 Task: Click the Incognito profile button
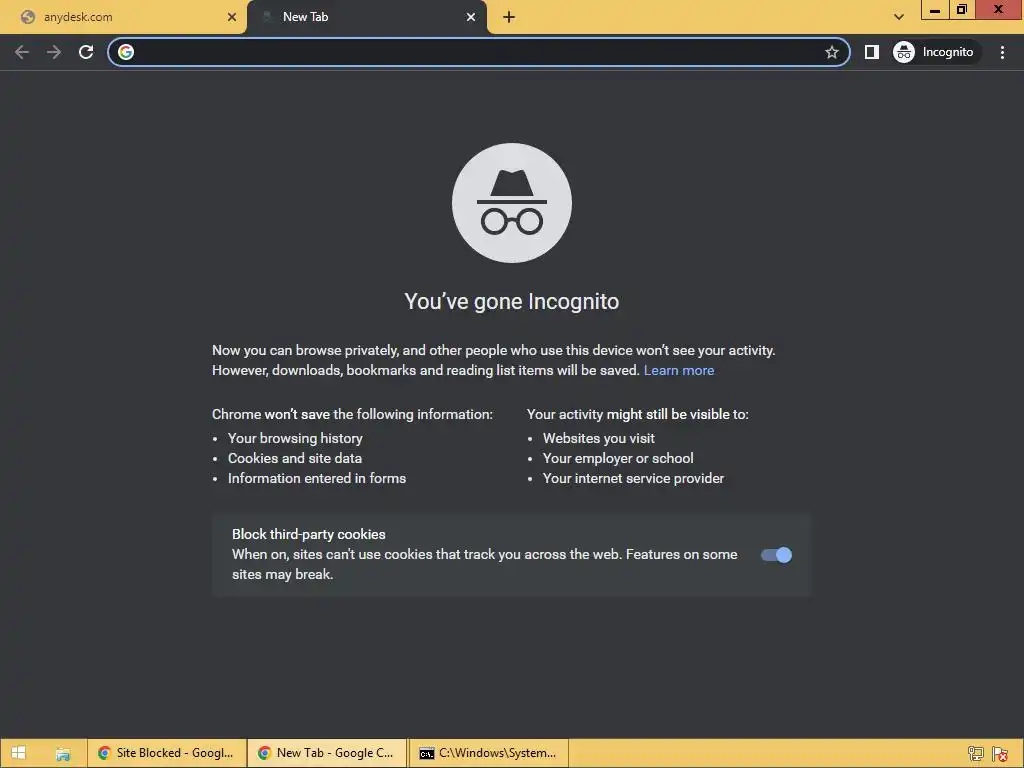point(934,52)
